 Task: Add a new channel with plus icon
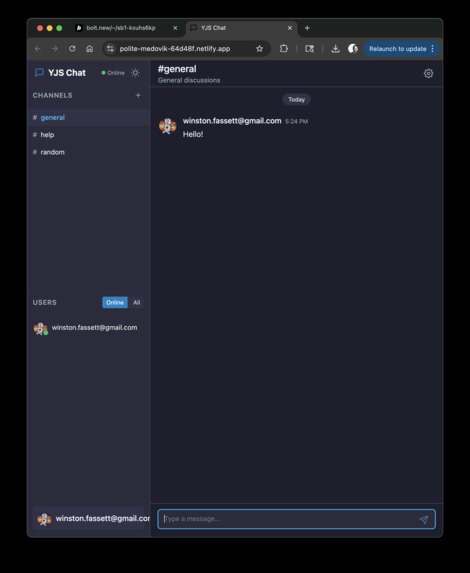138,95
